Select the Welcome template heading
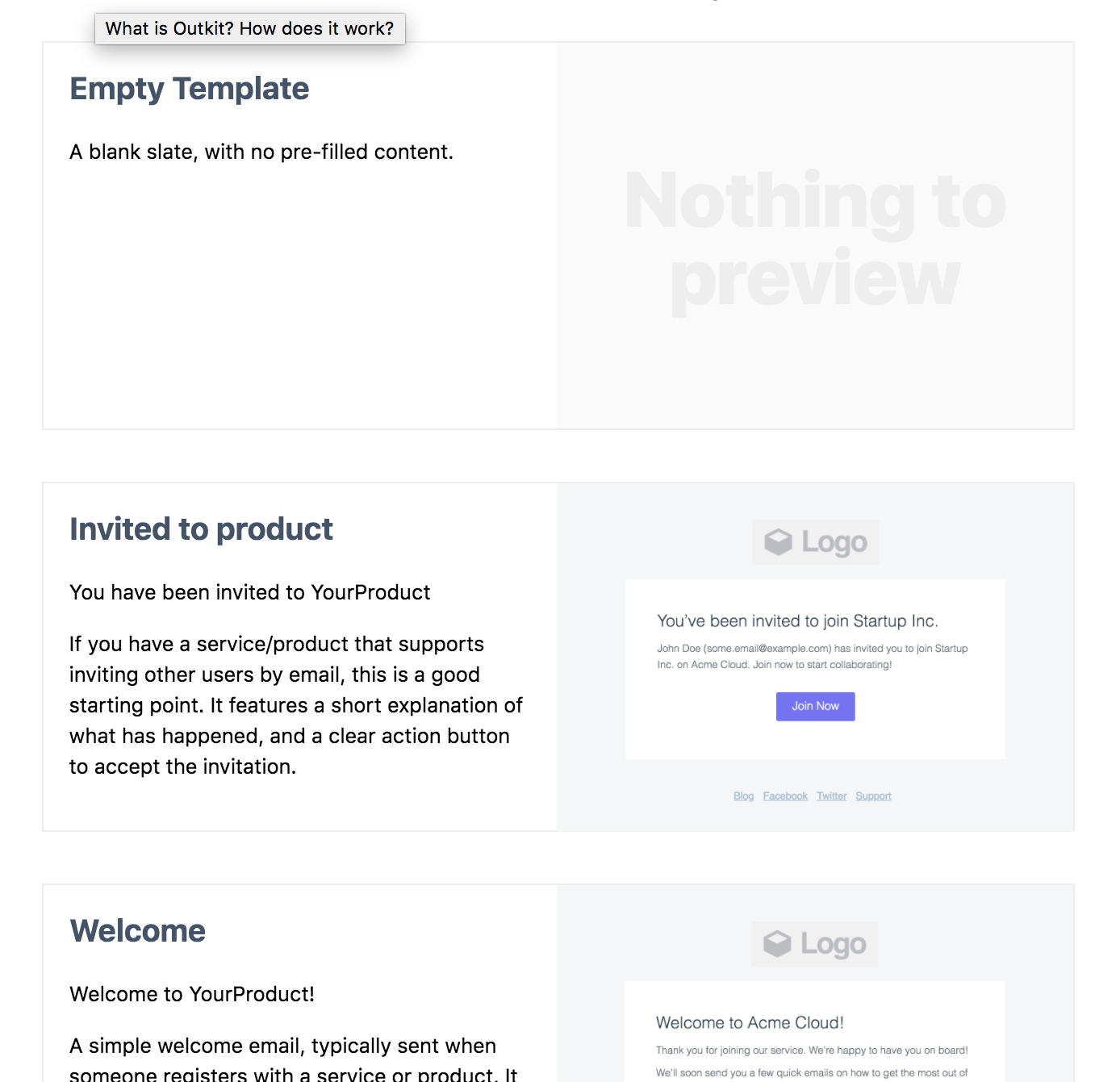The width and height of the screenshot is (1120, 1082). coord(137,931)
